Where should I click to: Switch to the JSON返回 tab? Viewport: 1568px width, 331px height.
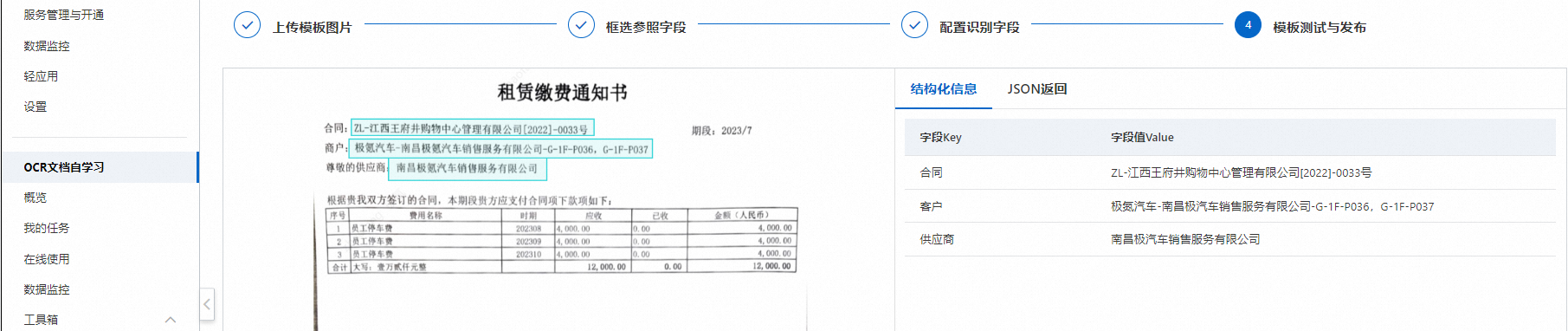[x=1037, y=88]
